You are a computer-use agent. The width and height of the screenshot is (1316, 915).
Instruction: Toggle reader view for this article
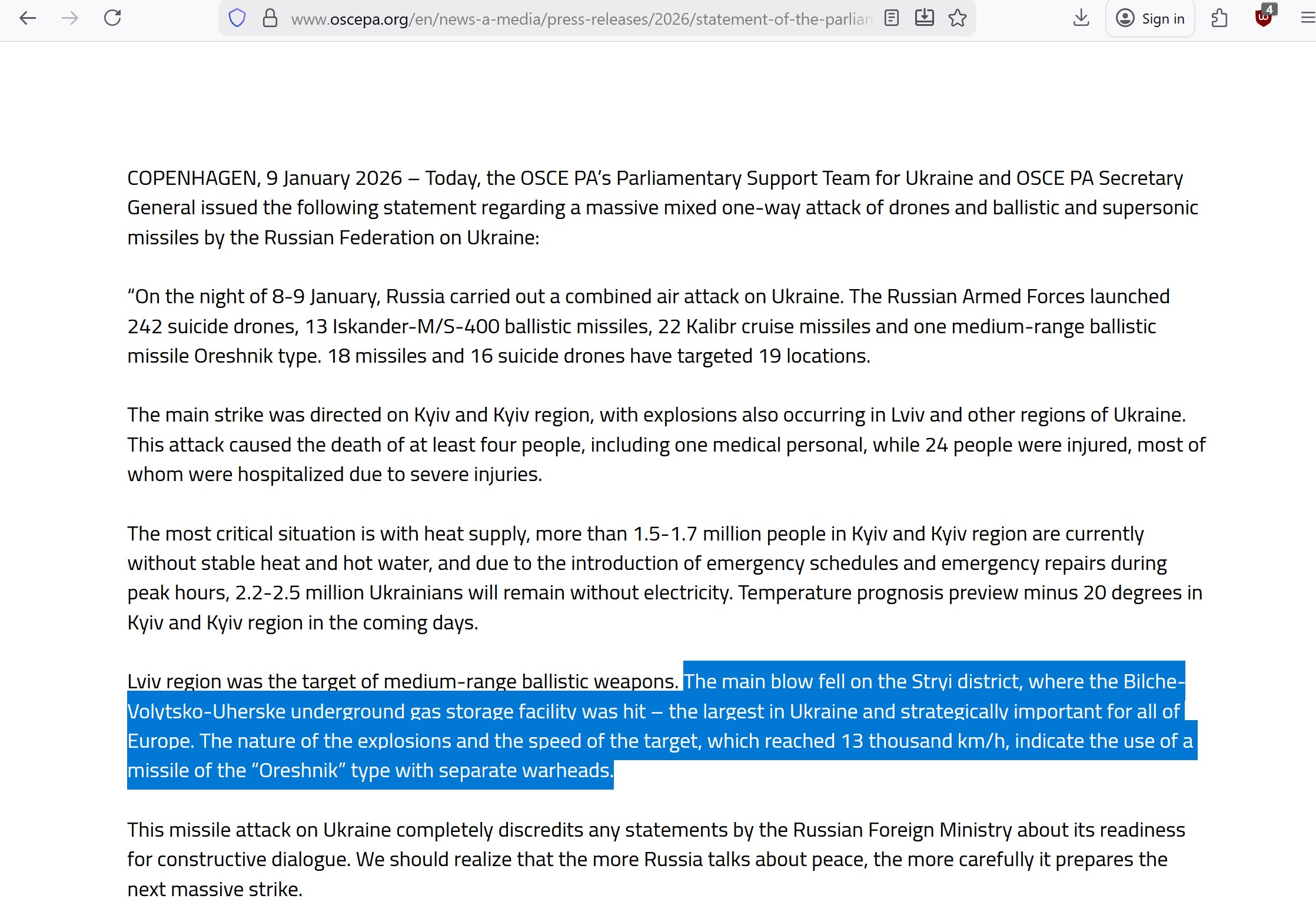coord(891,18)
